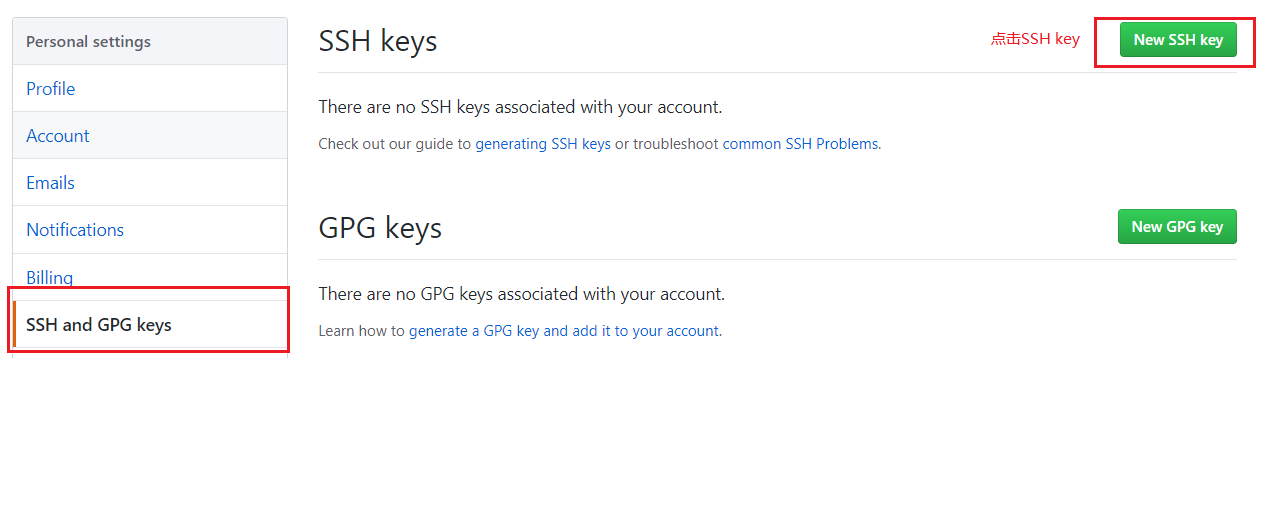1267x511 pixels.
Task: Click the 'Check out our guide to' text
Action: [394, 144]
